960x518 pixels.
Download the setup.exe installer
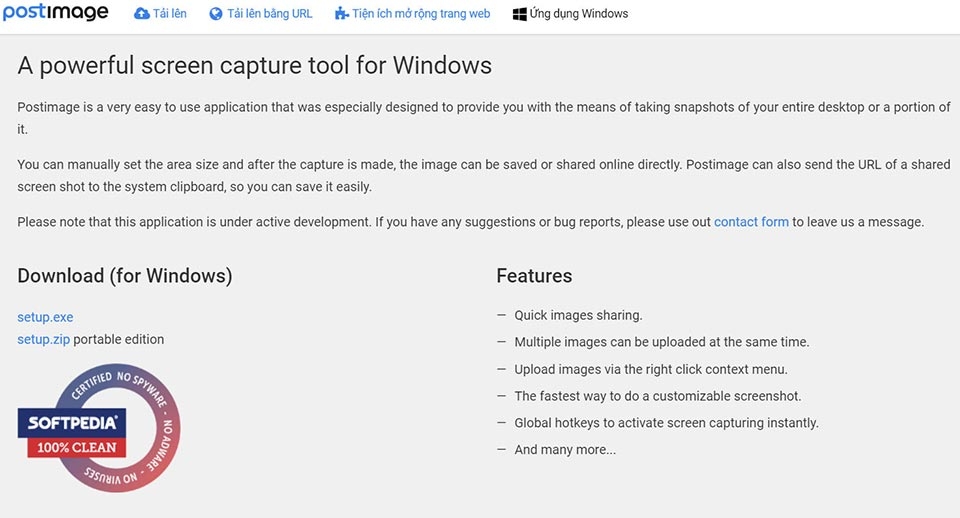coord(45,317)
